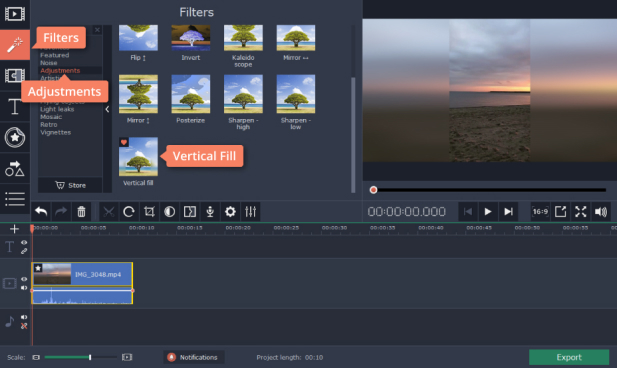The height and width of the screenshot is (368, 617).
Task: Choose the Sharpen - low filter
Action: pos(296,94)
